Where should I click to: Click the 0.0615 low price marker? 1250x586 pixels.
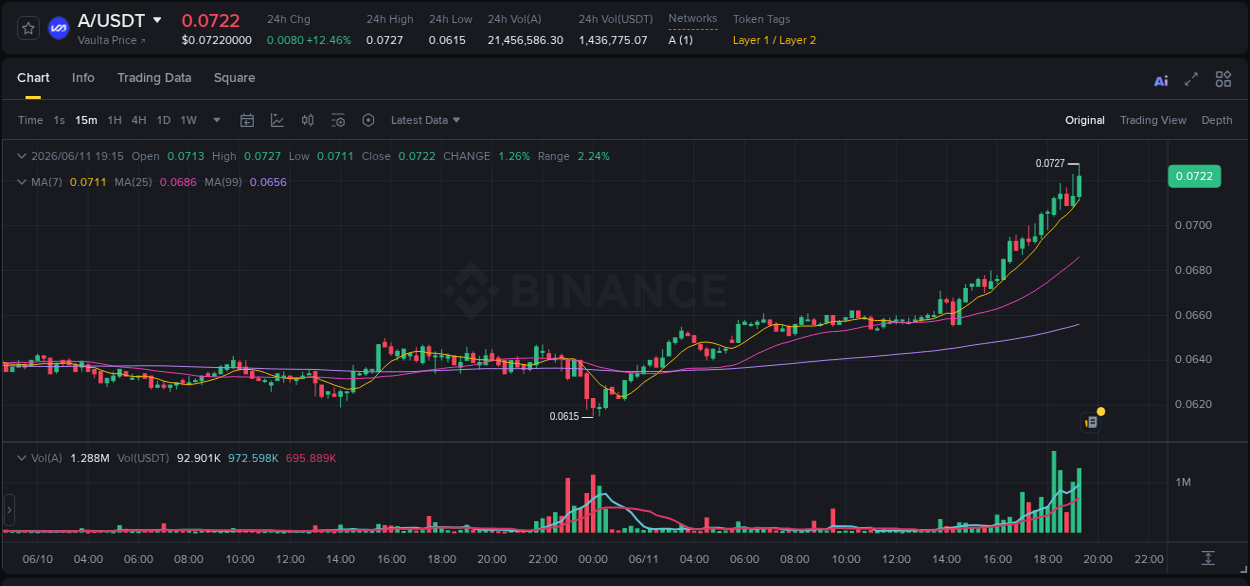coord(564,416)
